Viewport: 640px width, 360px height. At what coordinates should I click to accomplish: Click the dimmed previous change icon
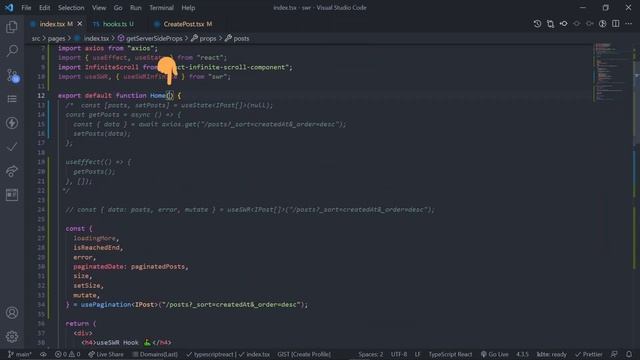(x=576, y=24)
